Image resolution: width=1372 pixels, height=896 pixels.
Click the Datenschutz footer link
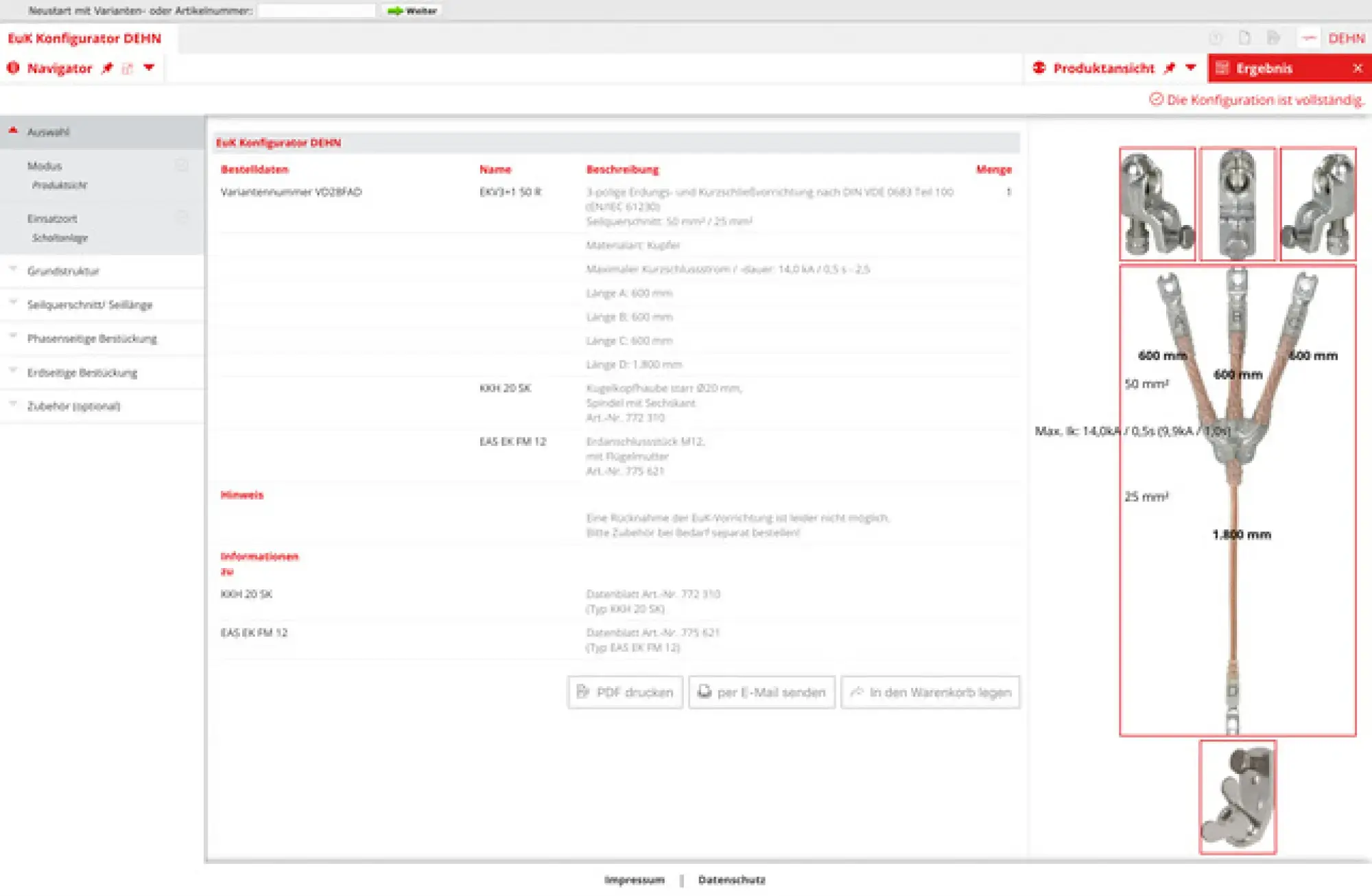731,880
